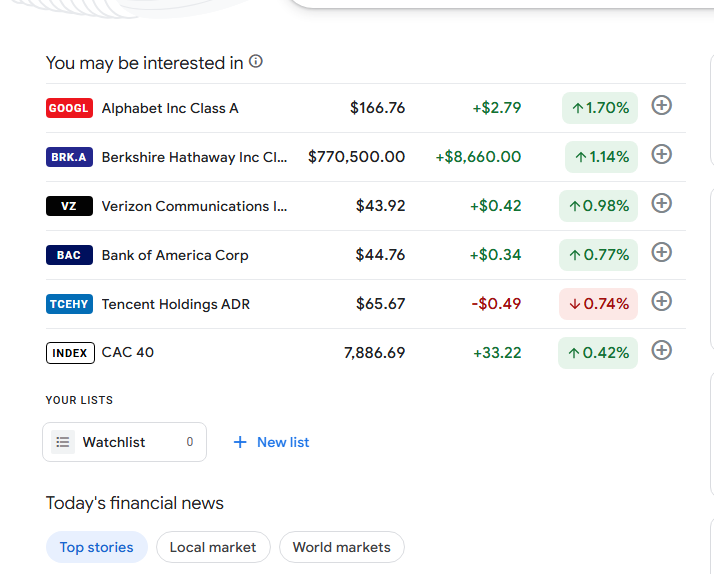Add Verizon Communications to watchlist

(661, 203)
